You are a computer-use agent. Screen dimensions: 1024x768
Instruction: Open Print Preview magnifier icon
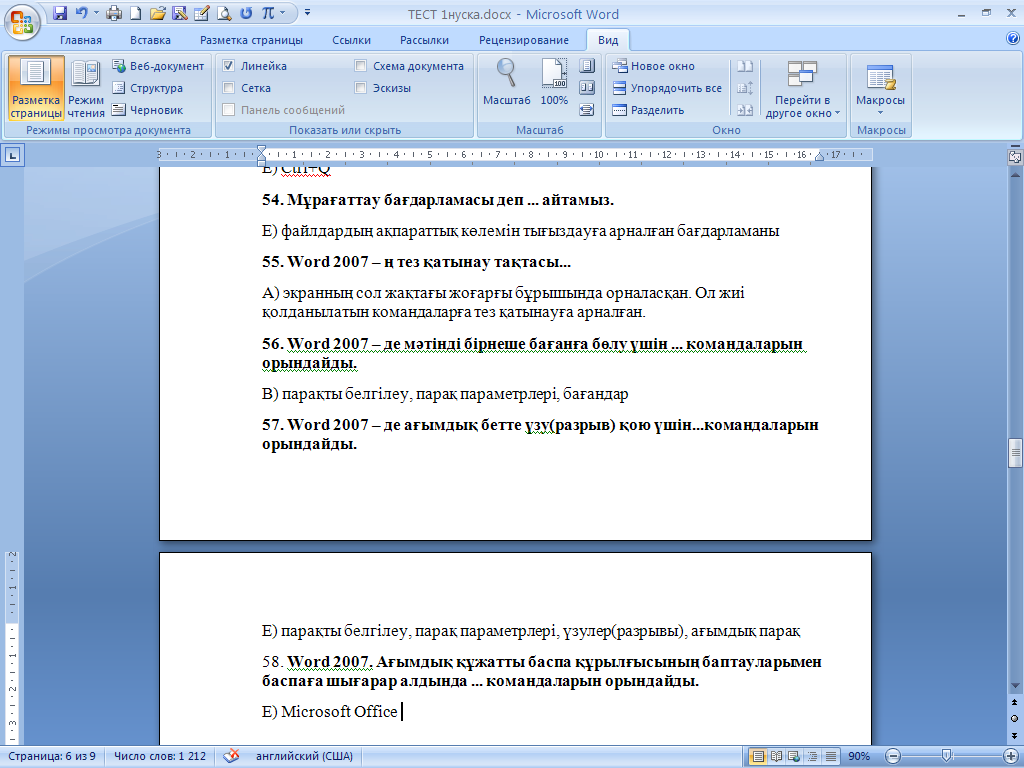pos(224,13)
